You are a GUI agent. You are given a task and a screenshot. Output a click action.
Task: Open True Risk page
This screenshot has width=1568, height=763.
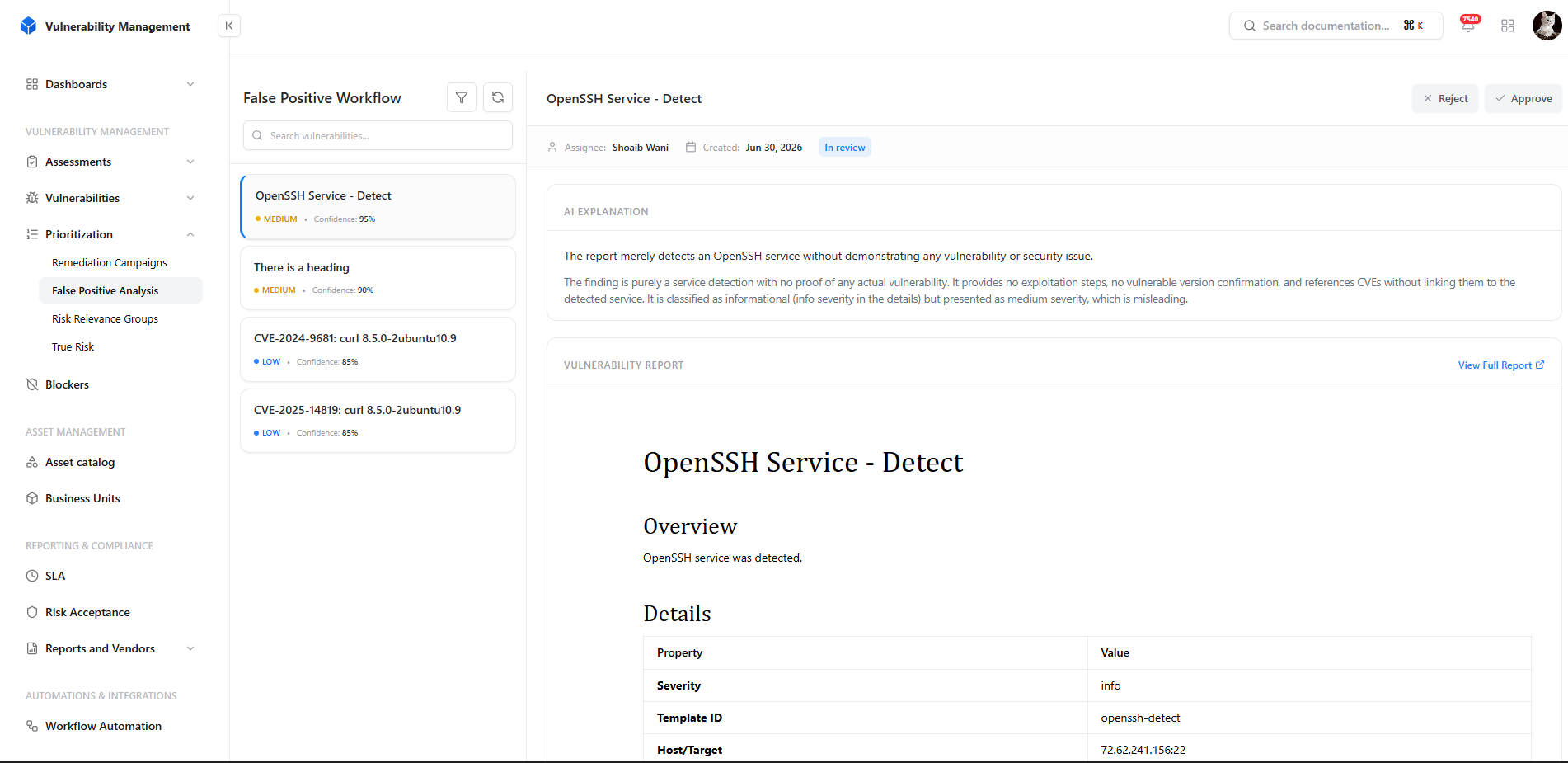[73, 346]
